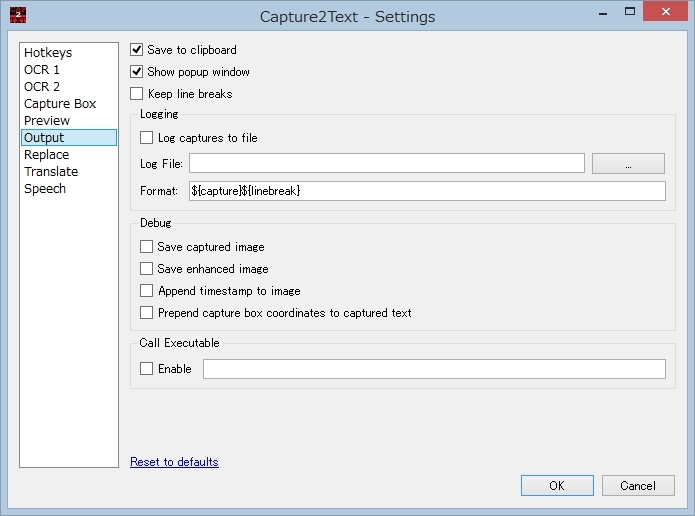Screen dimensions: 695x516
Task: Enable Keep line breaks
Action: (137, 94)
